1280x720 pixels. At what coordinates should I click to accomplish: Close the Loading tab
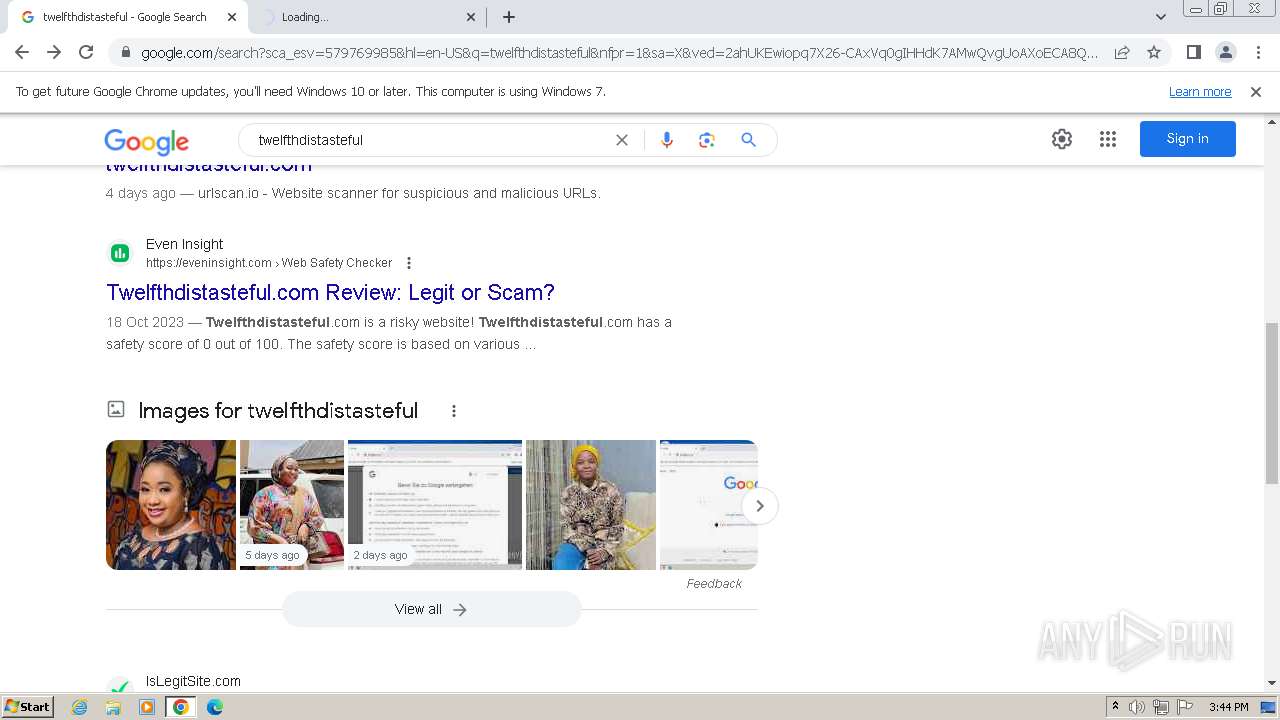pyautogui.click(x=471, y=17)
